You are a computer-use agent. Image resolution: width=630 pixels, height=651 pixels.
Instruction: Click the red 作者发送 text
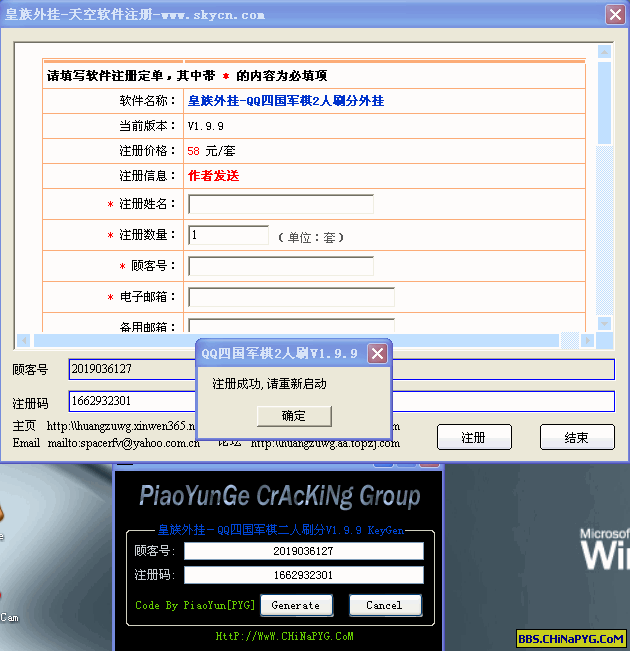click(213, 176)
